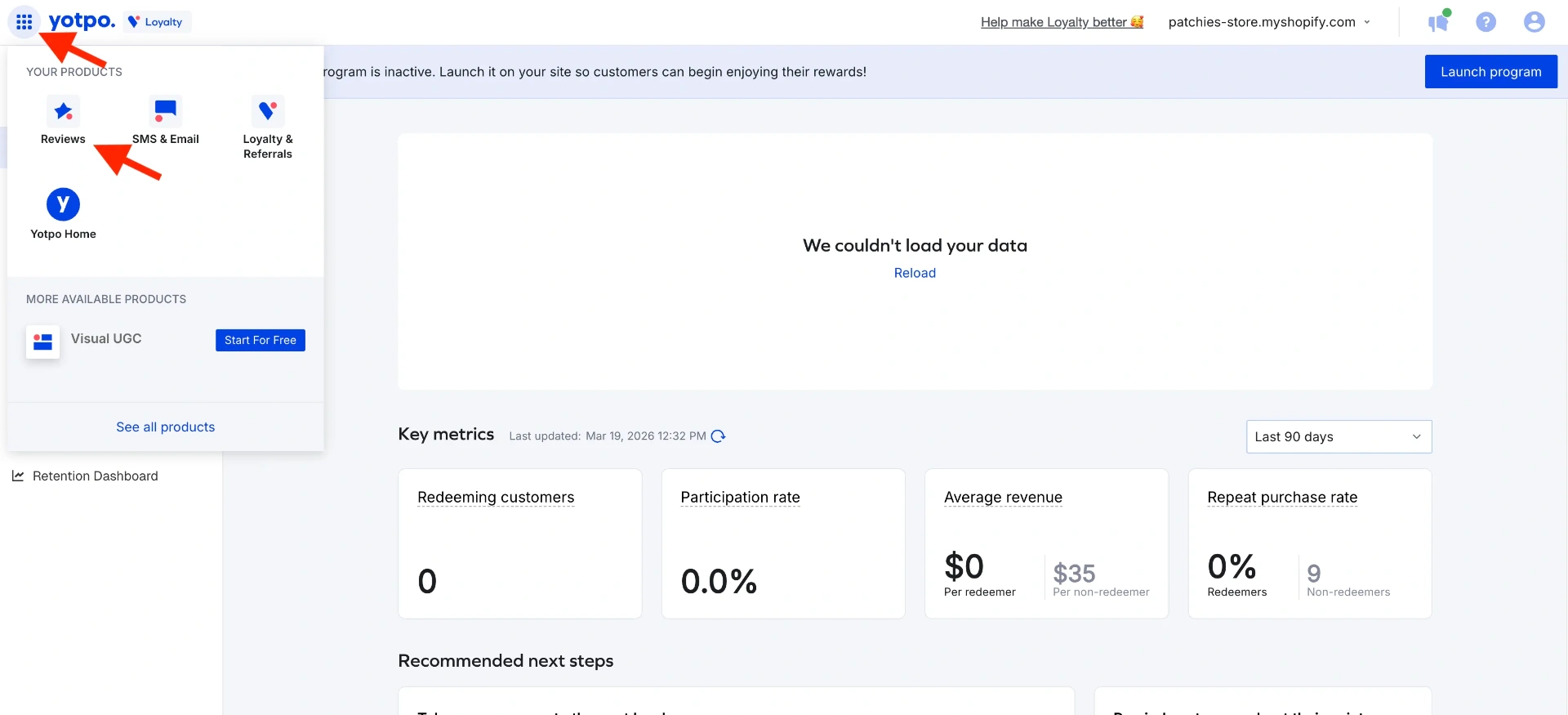
Task: Click the Last updated timestamp text
Action: 608,436
